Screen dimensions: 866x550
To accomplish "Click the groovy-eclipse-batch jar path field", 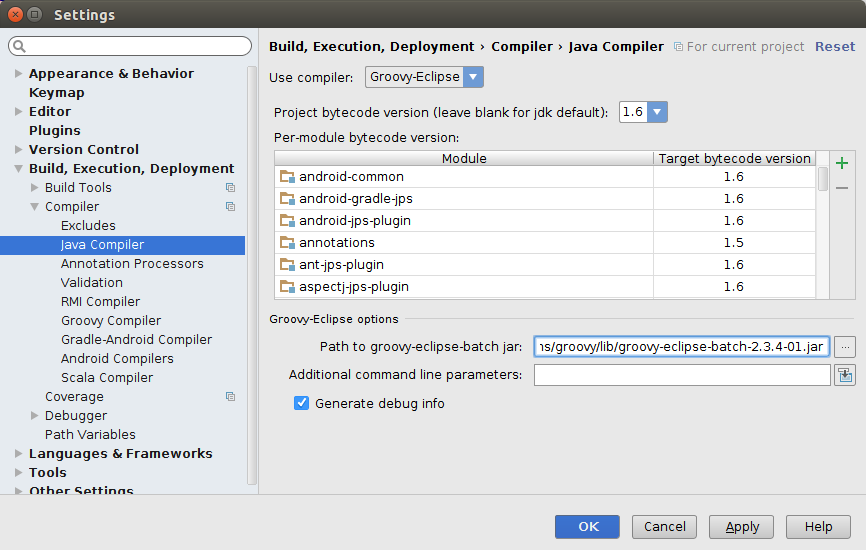I will point(682,347).
